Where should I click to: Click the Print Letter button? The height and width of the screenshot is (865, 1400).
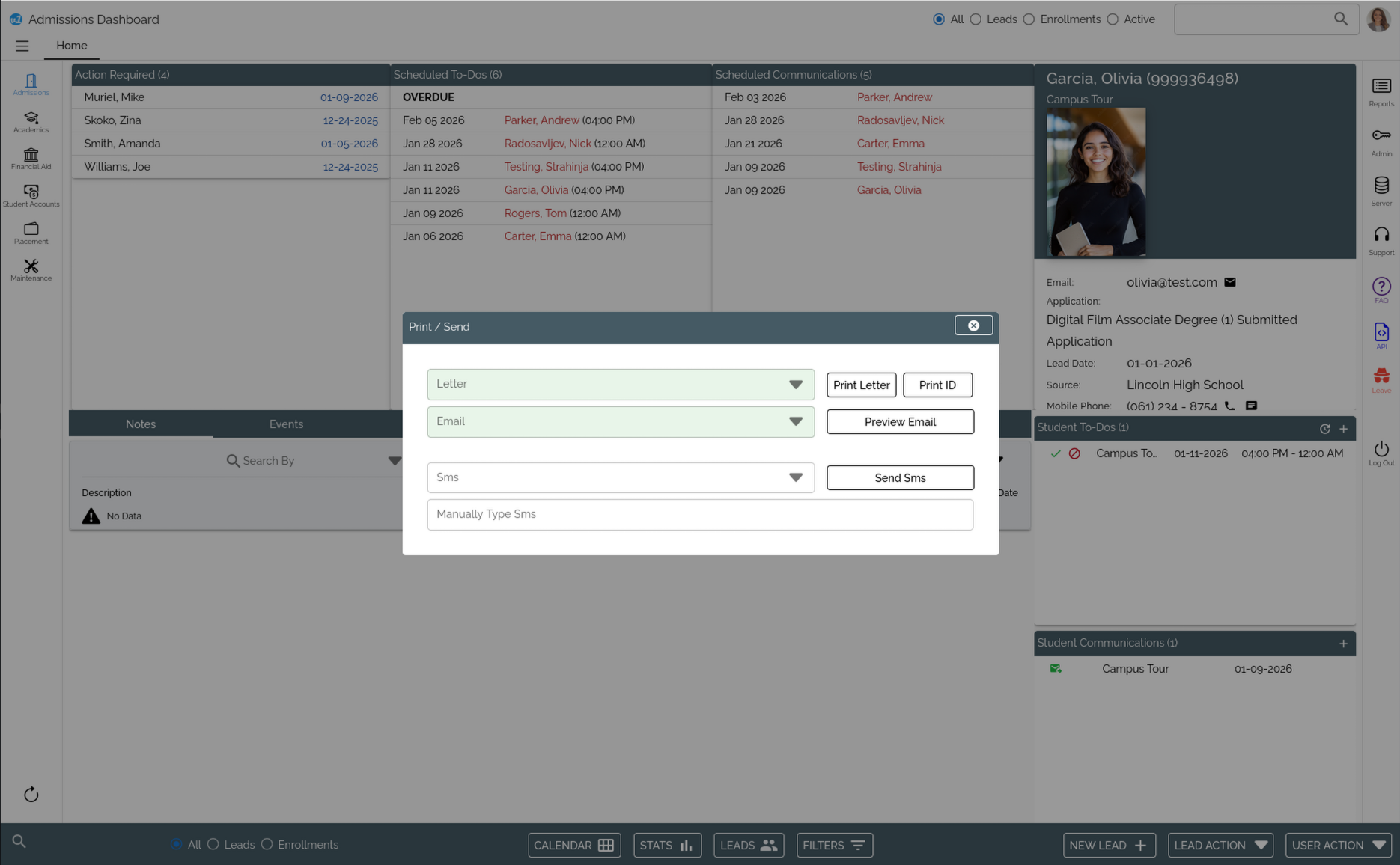coord(861,385)
